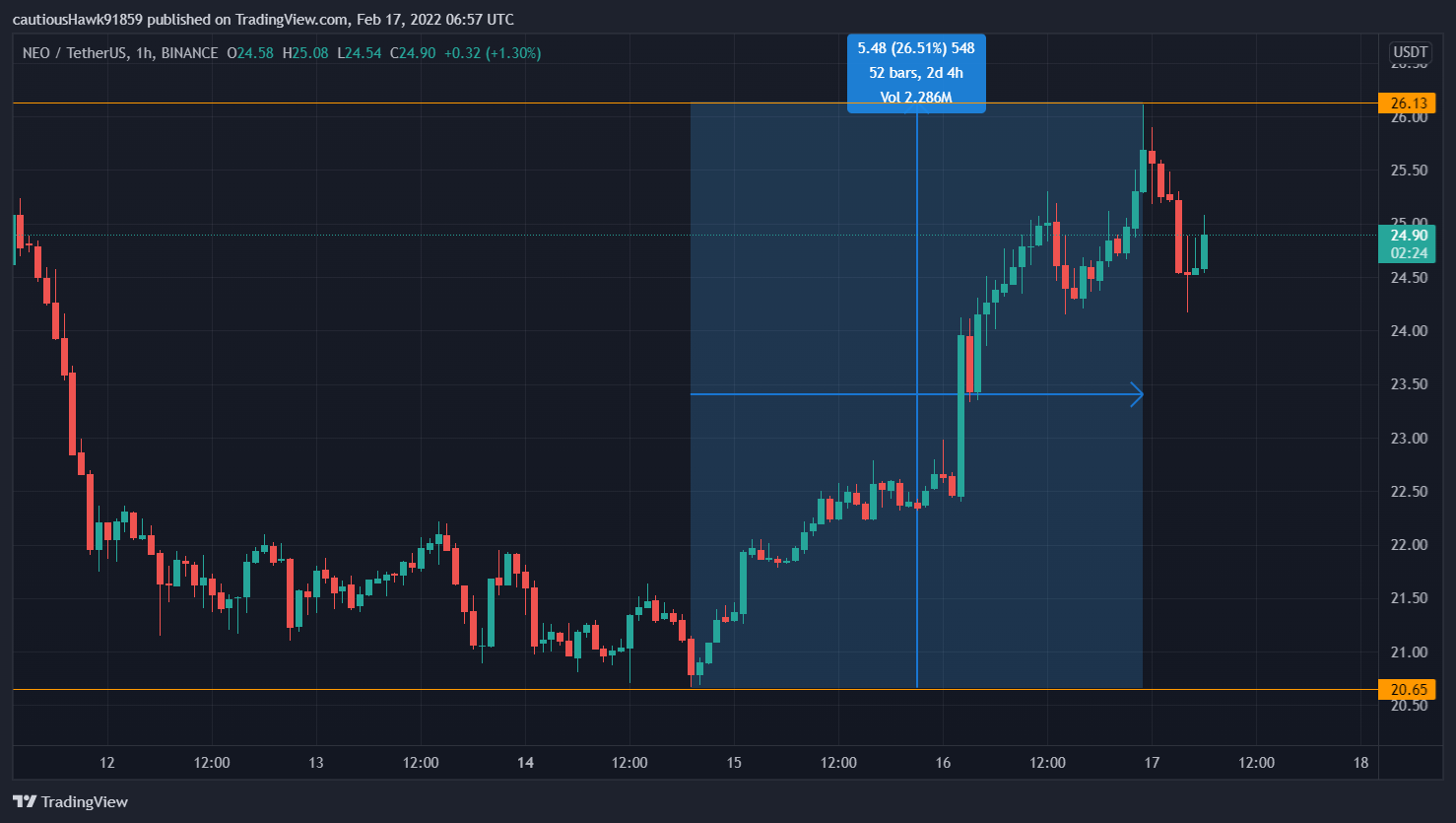This screenshot has width=1456, height=823.
Task: Click the blue measurement arrow head
Action: (1137, 394)
